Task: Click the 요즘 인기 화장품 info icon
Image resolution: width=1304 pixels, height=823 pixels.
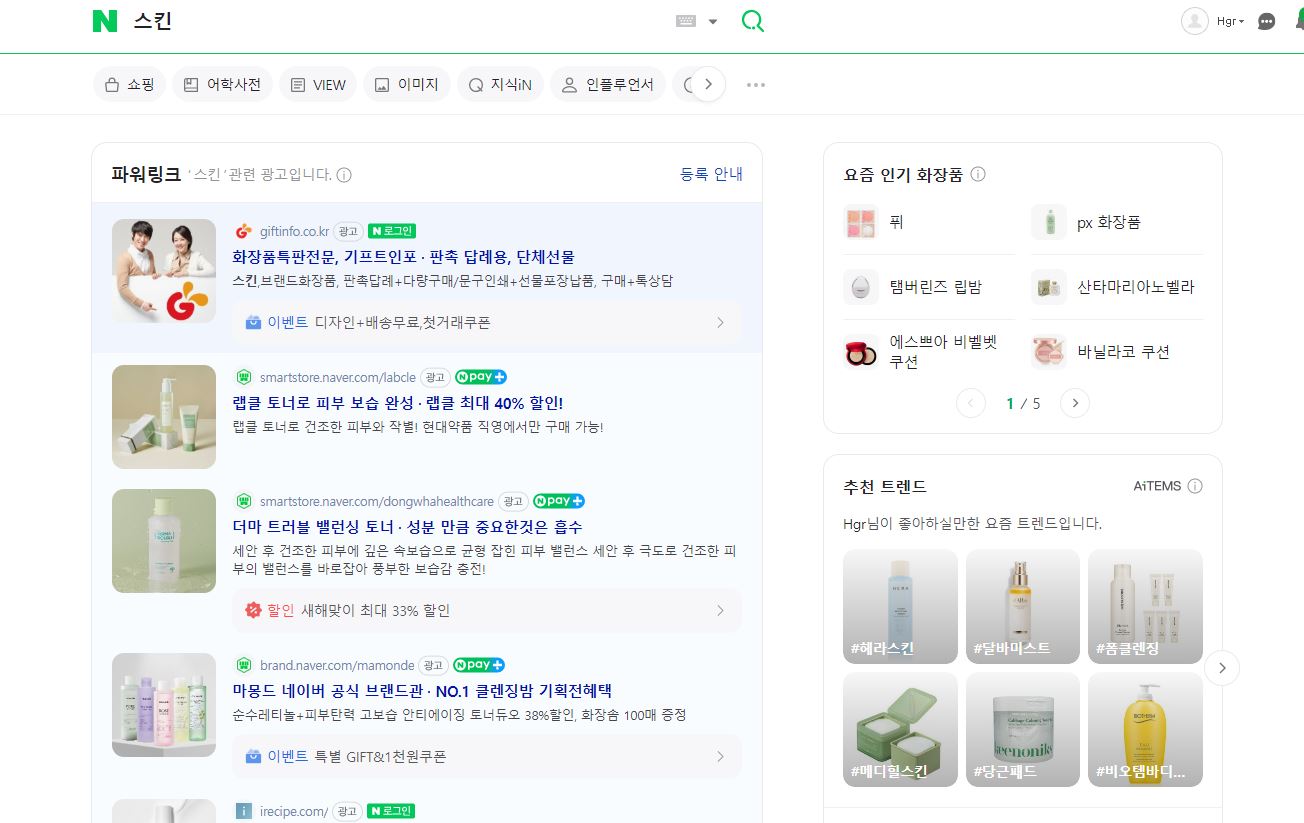Action: pyautogui.click(x=978, y=174)
